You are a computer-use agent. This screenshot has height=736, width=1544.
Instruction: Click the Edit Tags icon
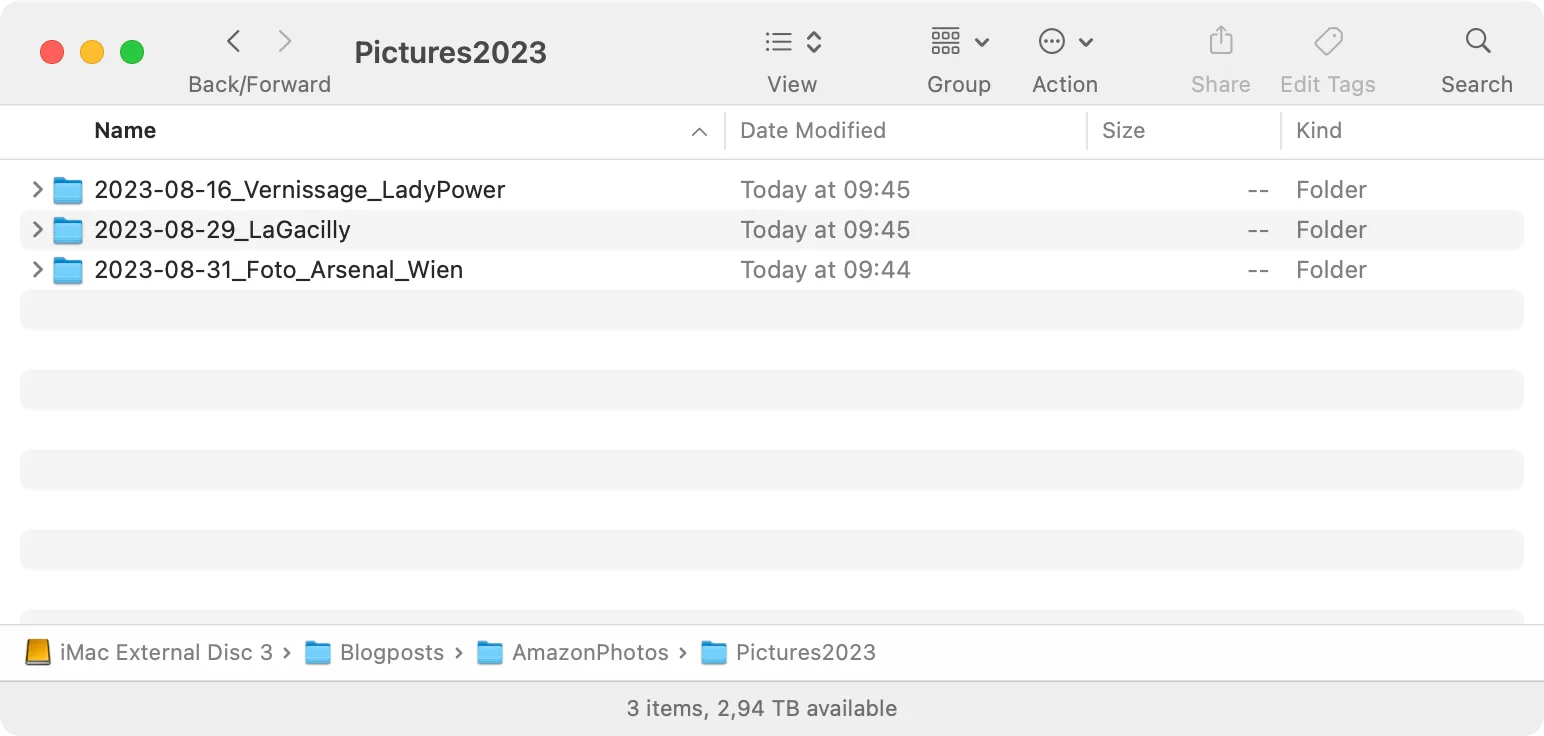[x=1328, y=41]
